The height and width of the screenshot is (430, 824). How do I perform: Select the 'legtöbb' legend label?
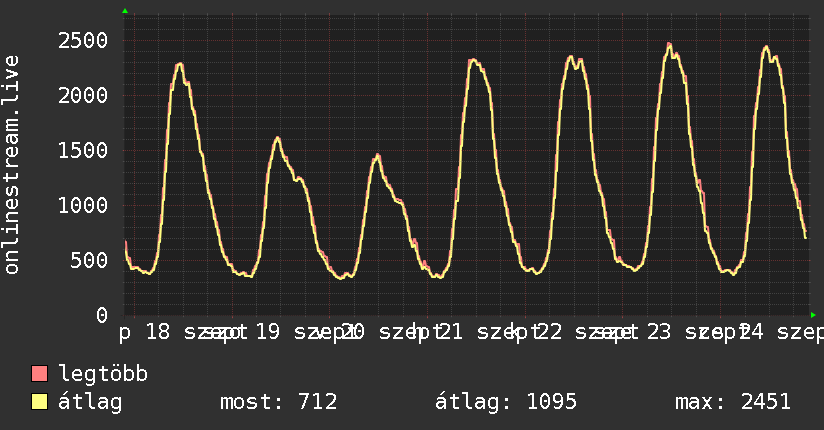pyautogui.click(x=103, y=374)
